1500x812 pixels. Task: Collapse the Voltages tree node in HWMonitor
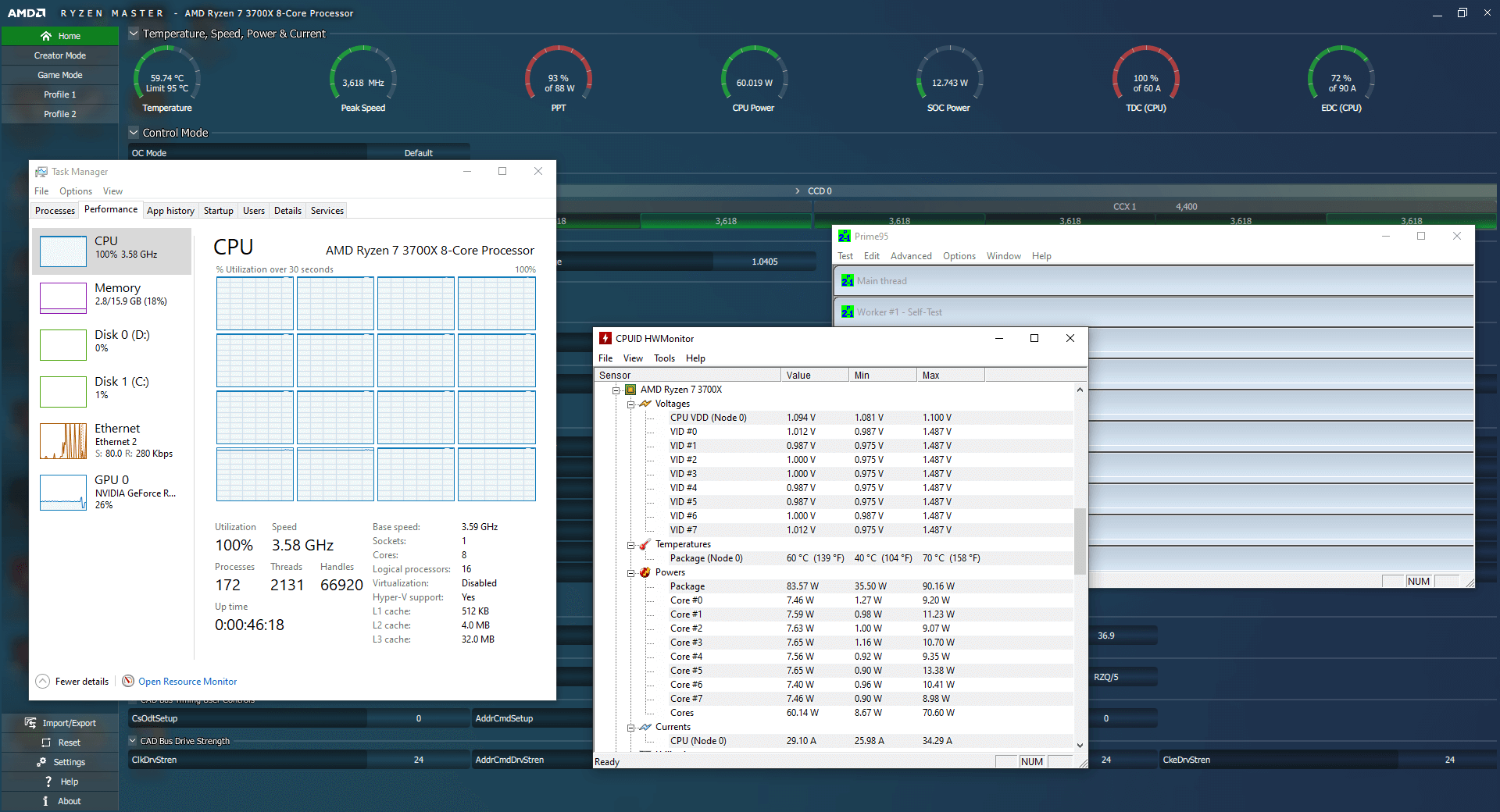tap(630, 404)
